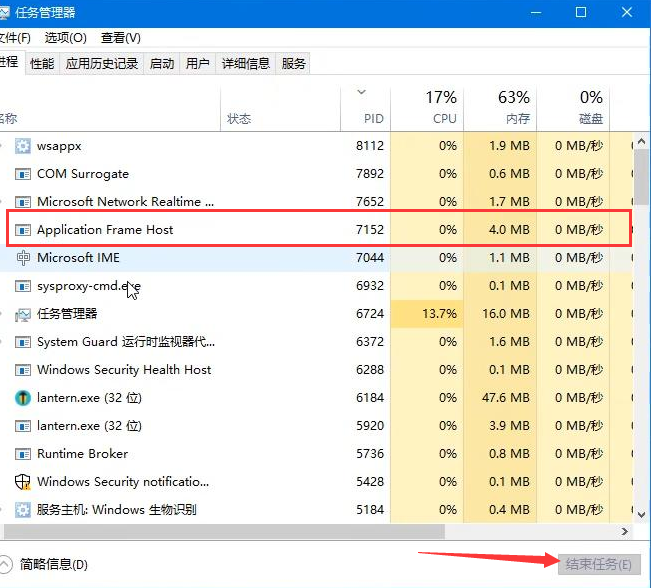Select the 服务主机: Windows 生物识别 process
This screenshot has height=588, width=651.
[x=116, y=510]
